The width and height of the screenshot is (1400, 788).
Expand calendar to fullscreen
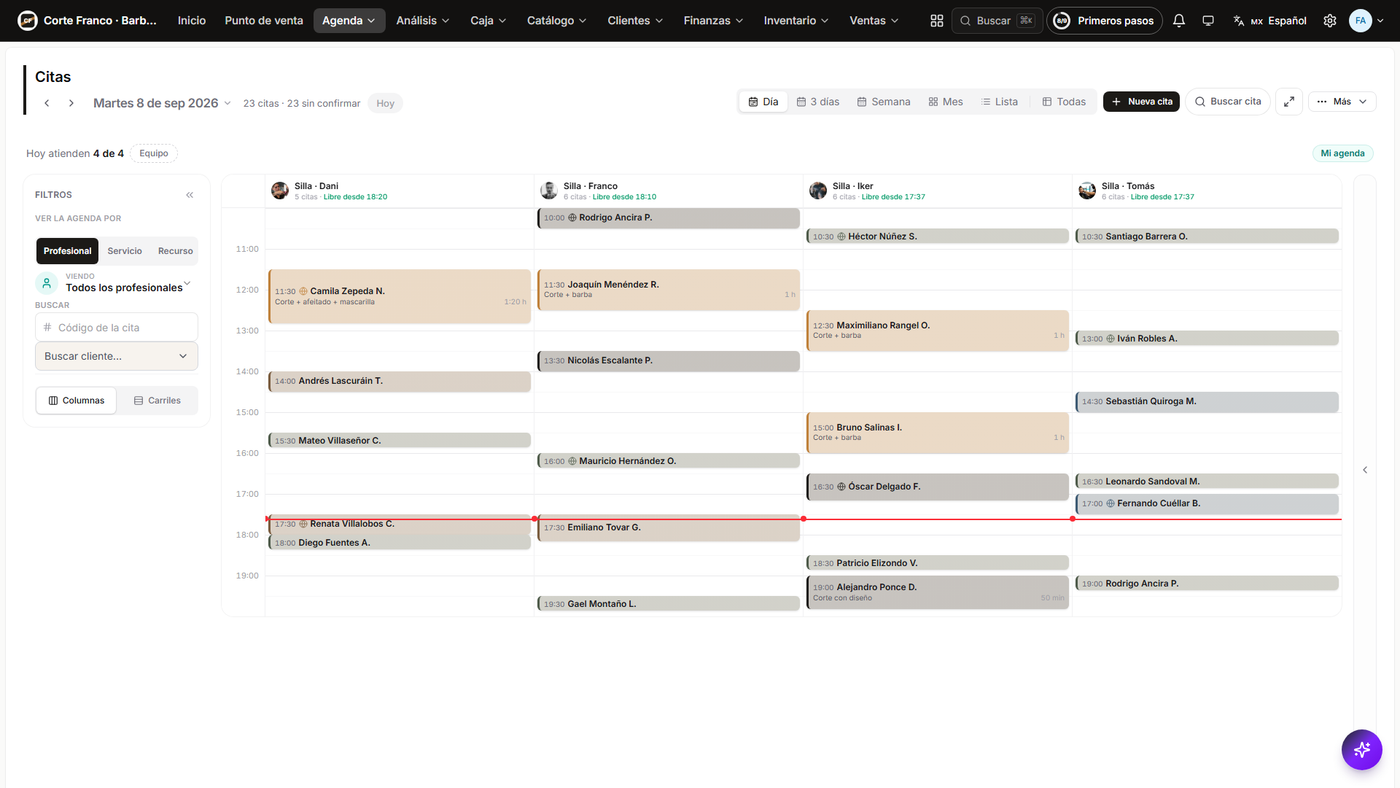tap(1289, 101)
